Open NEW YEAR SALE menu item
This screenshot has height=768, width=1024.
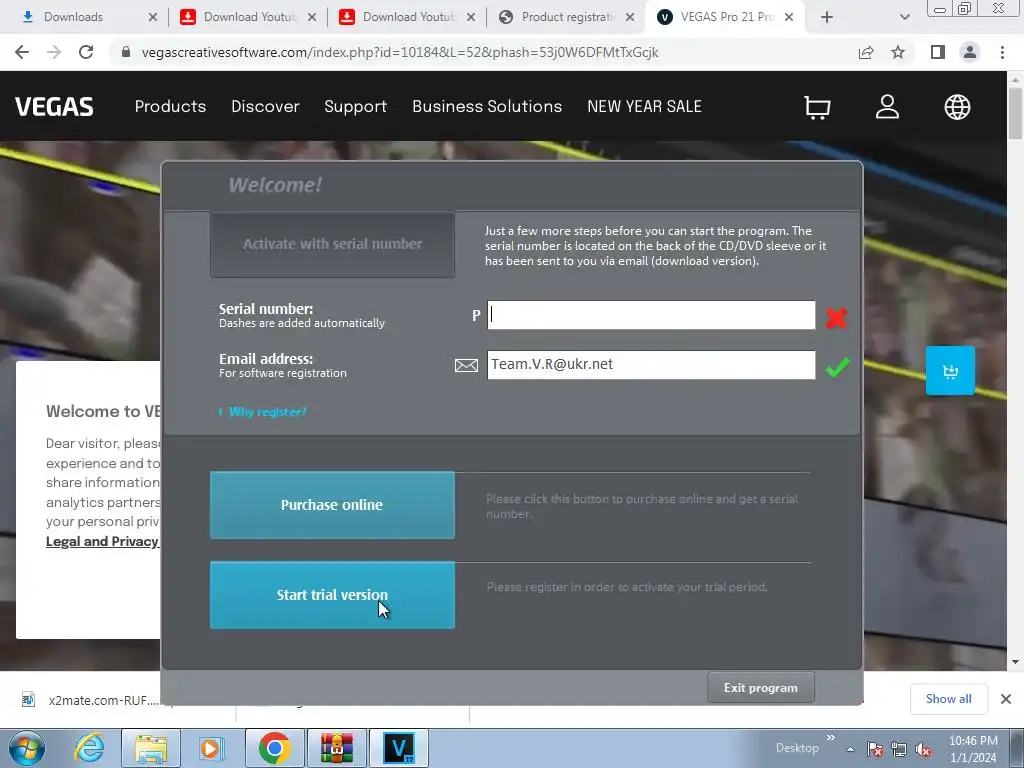pos(645,106)
